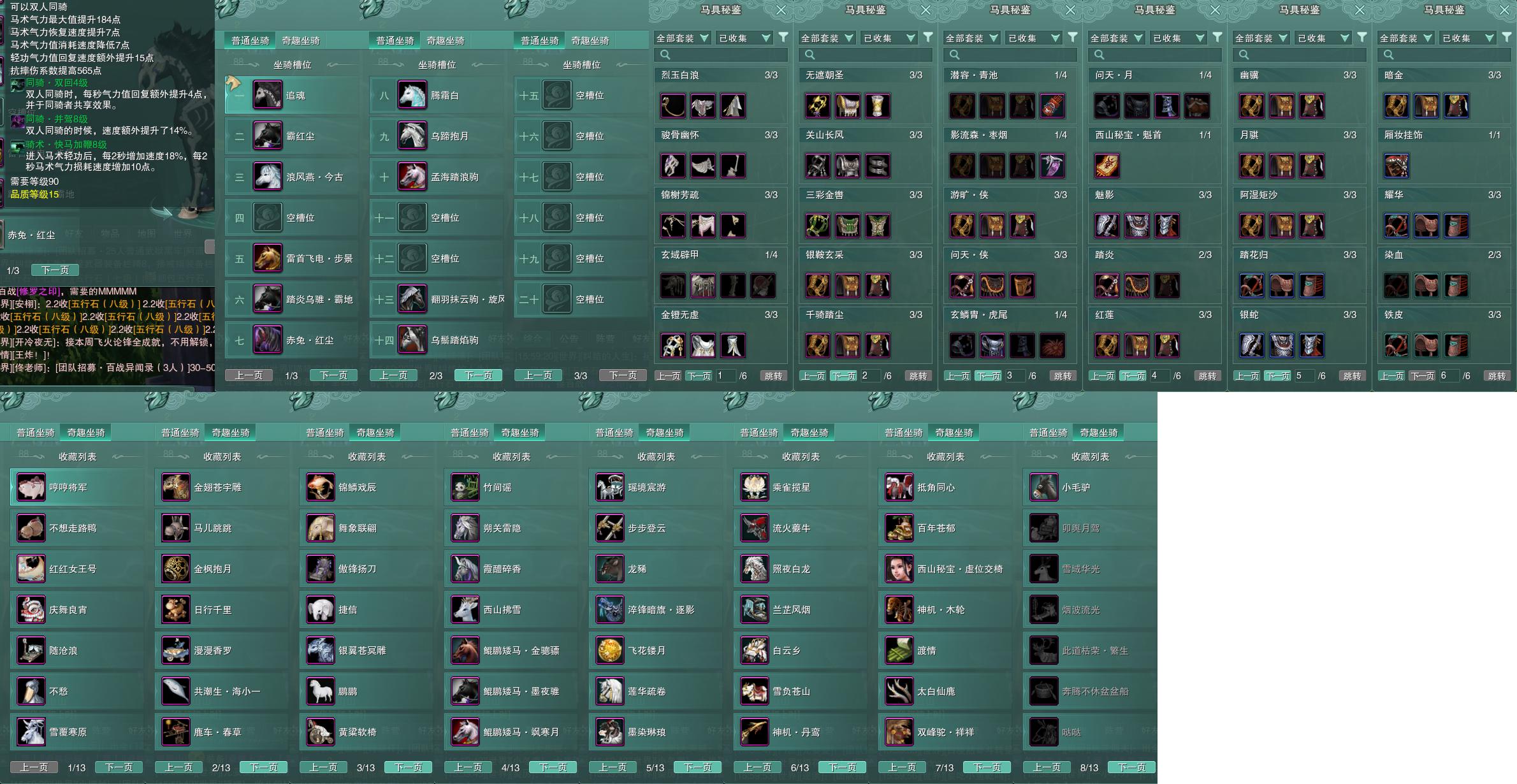The width and height of the screenshot is (1517, 784).
Task: Click the 乘雀揽星 mount icon
Action: coord(755,487)
